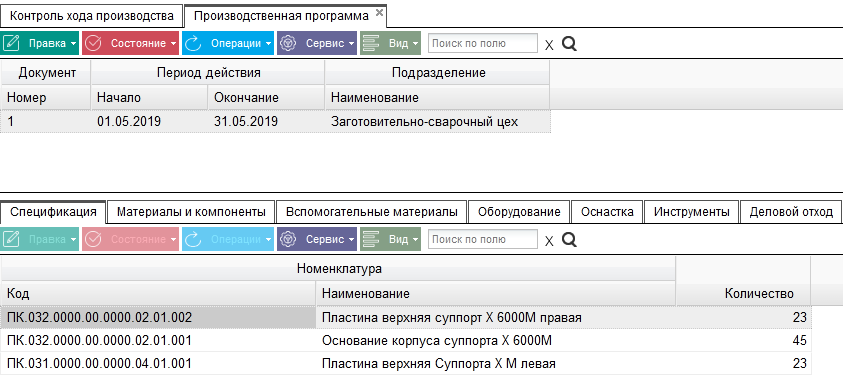Viewport: 843px width, 391px height.
Task: Click the specification panel's search magnifier icon
Action: point(569,239)
